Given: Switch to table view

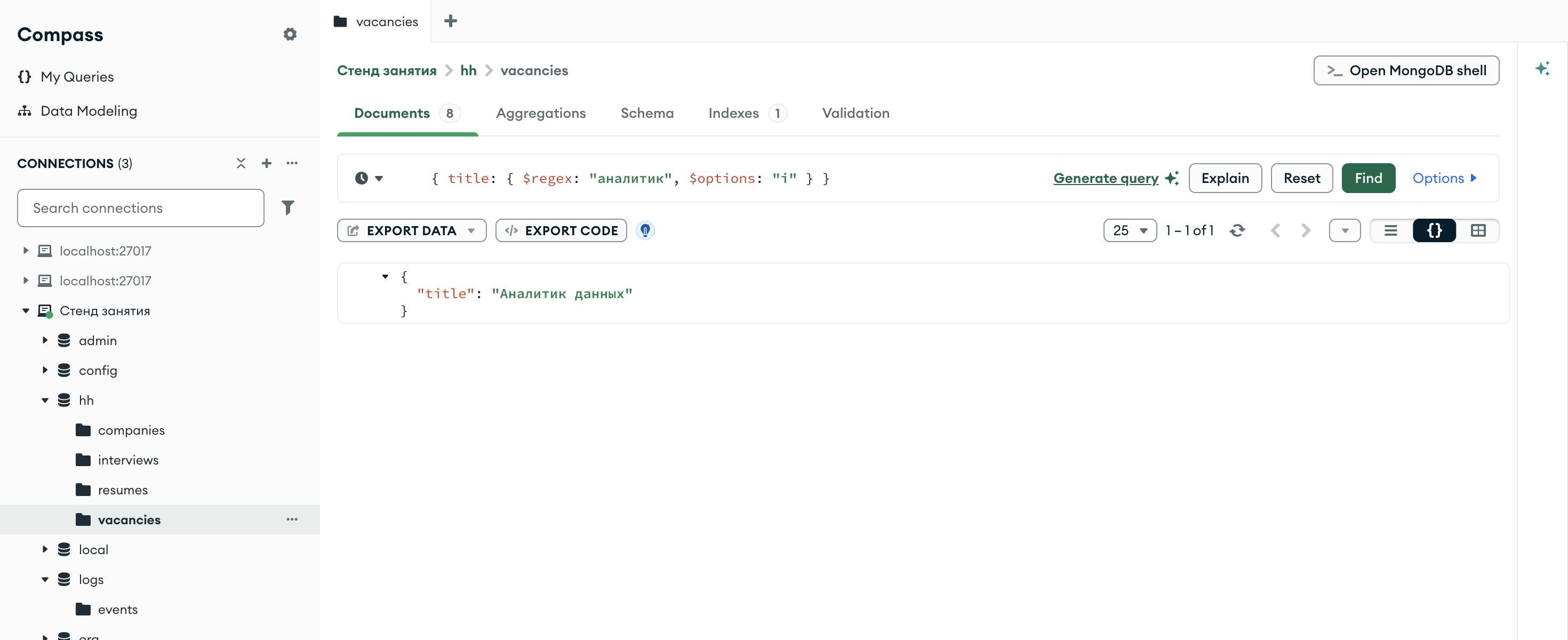Looking at the screenshot, I should (1478, 231).
